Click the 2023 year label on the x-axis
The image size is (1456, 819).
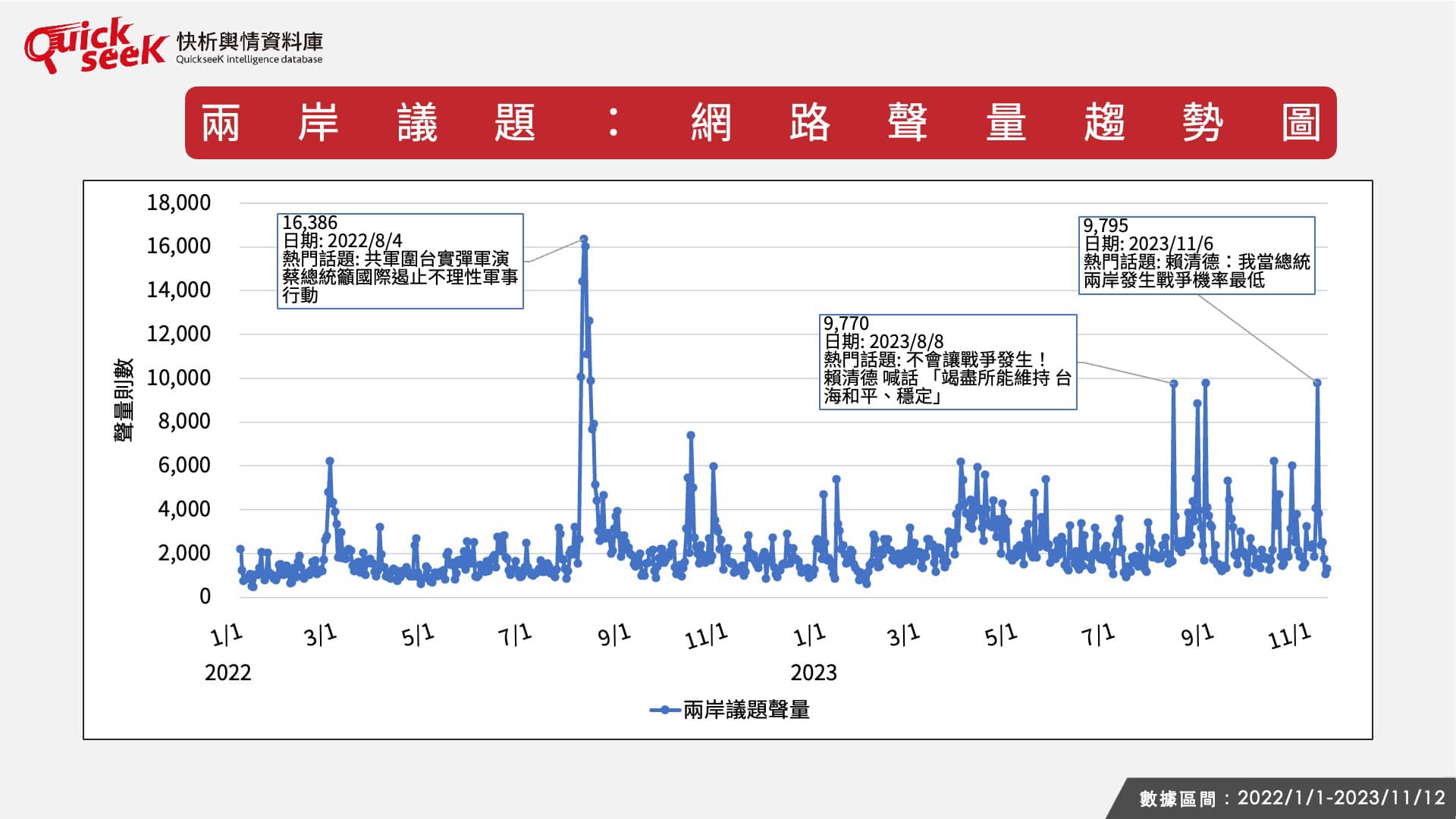814,673
